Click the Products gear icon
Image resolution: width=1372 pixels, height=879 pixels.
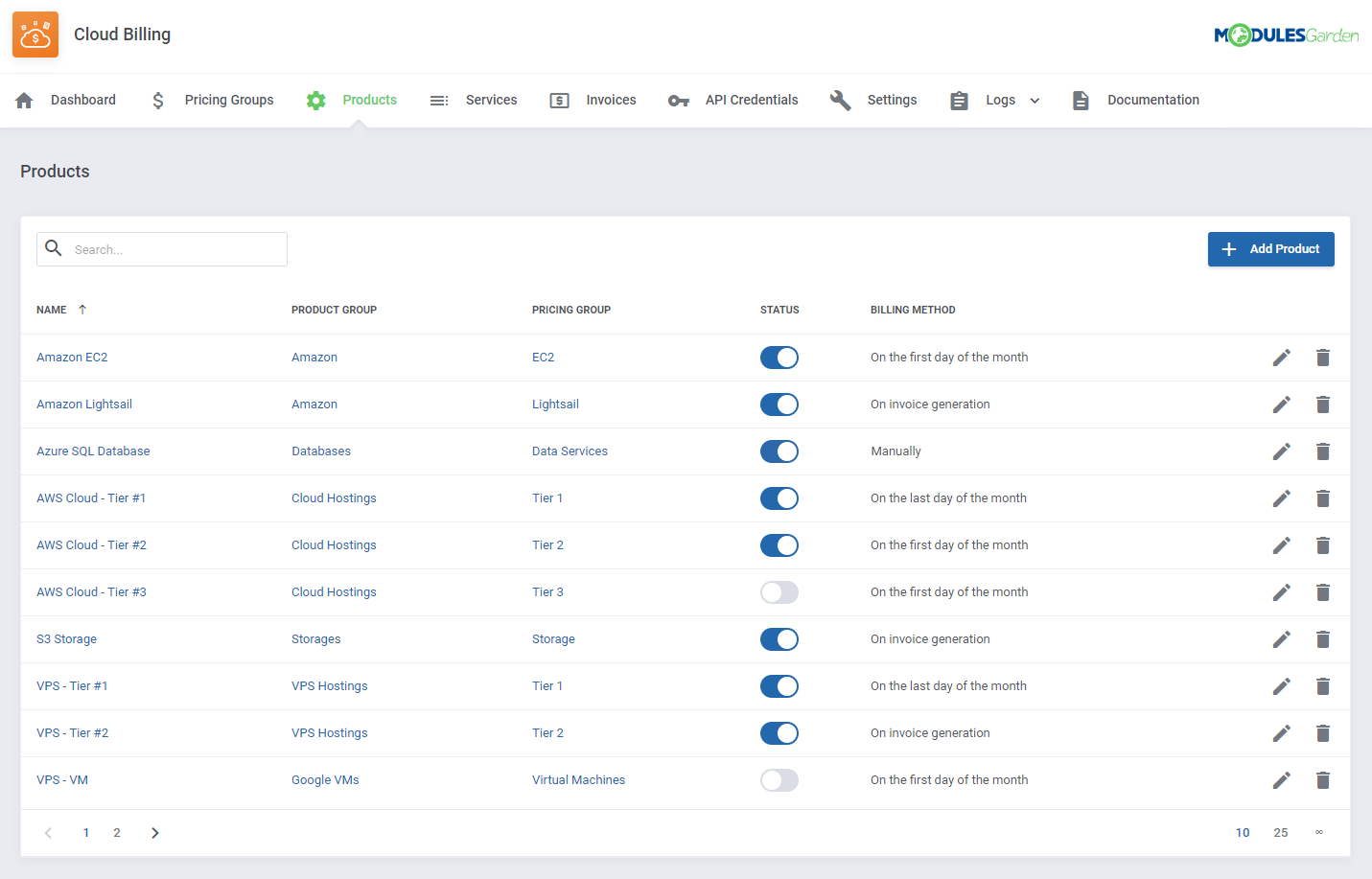tap(316, 100)
